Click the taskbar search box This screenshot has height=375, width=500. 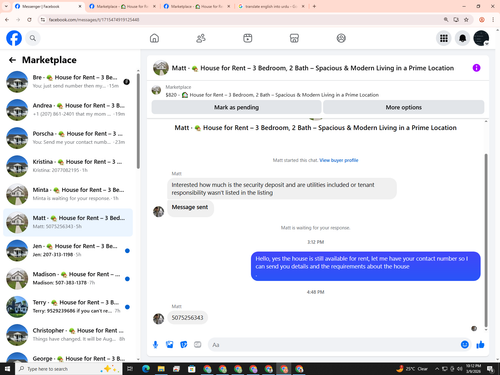click(68, 369)
